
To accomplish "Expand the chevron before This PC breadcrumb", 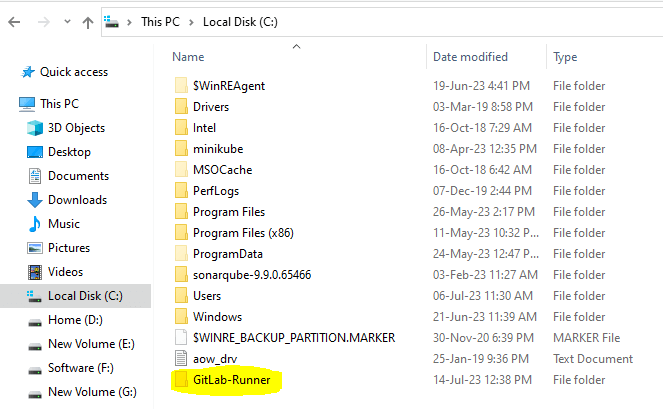I will 130,22.
